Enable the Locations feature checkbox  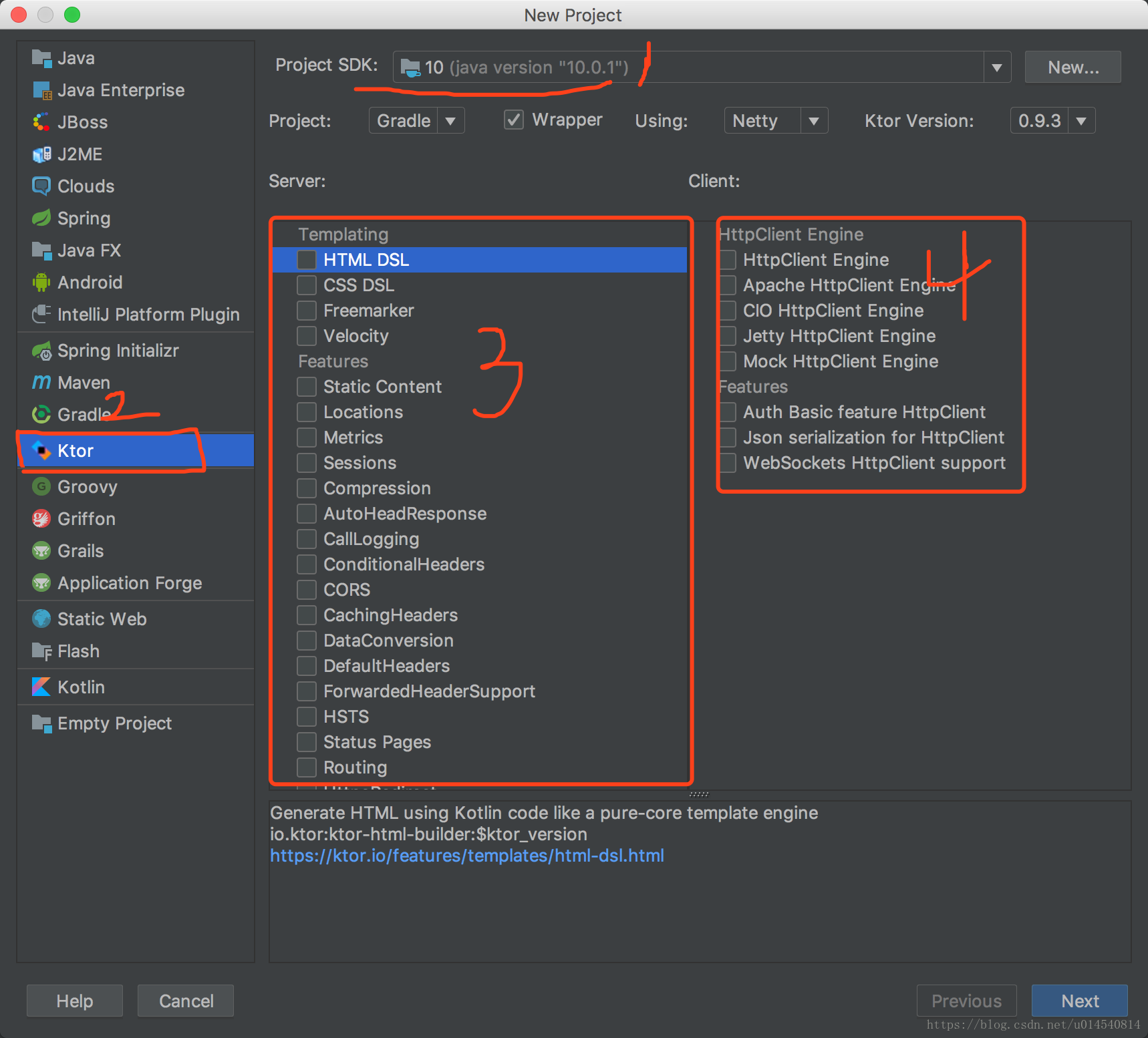307,412
